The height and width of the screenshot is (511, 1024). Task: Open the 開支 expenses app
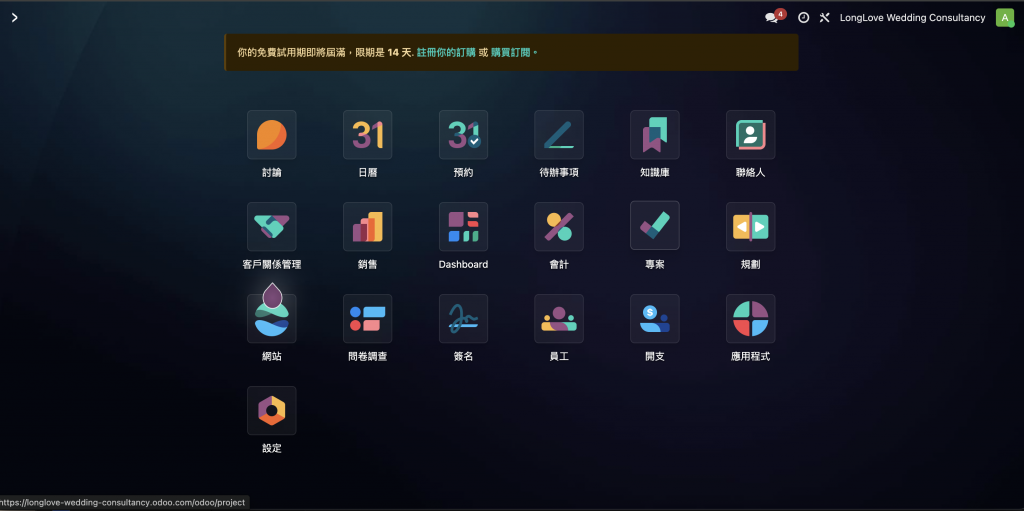tap(655, 319)
